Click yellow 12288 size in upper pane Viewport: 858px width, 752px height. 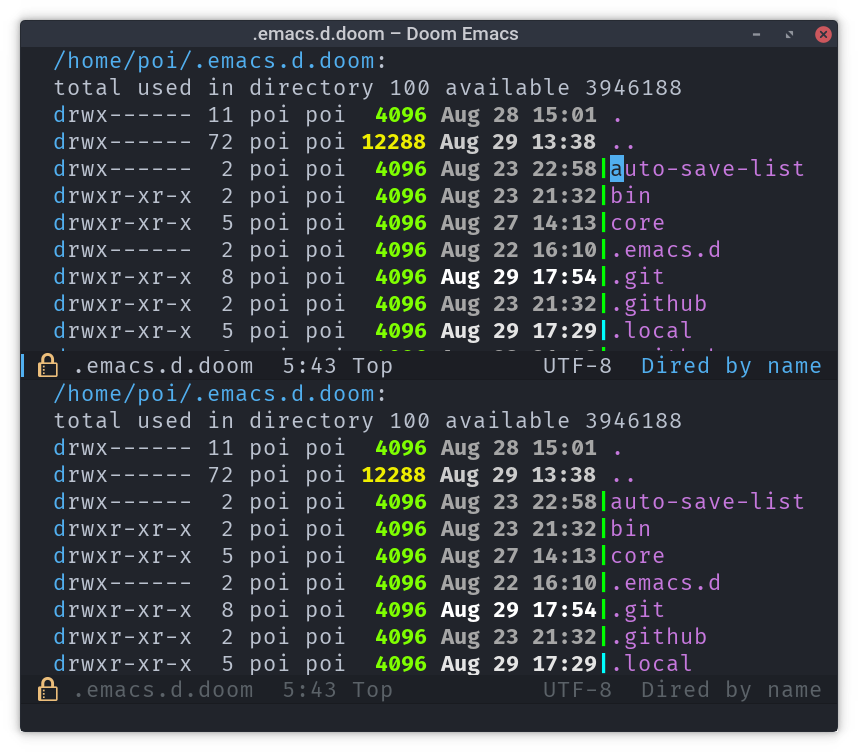point(393,142)
